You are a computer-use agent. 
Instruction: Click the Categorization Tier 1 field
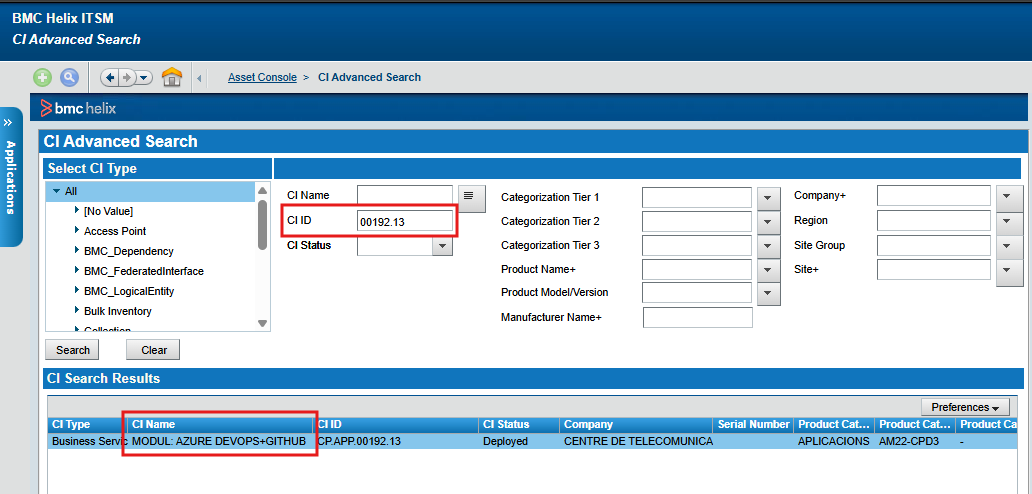pyautogui.click(x=697, y=197)
